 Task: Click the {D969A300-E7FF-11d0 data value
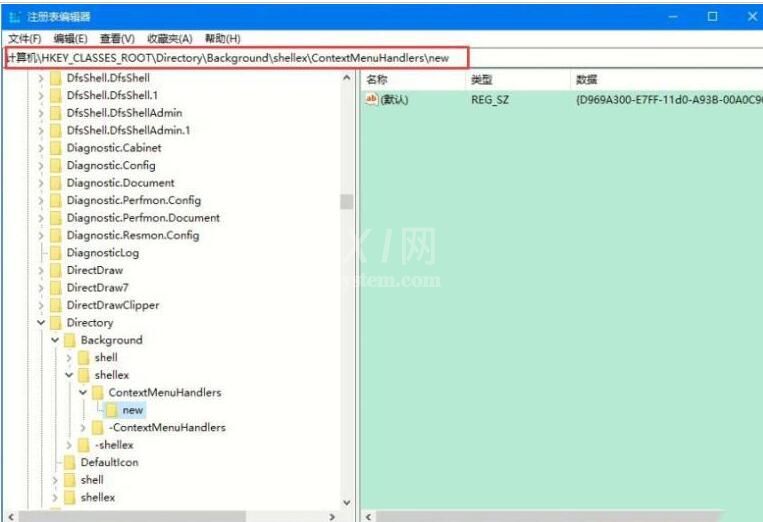(x=669, y=100)
